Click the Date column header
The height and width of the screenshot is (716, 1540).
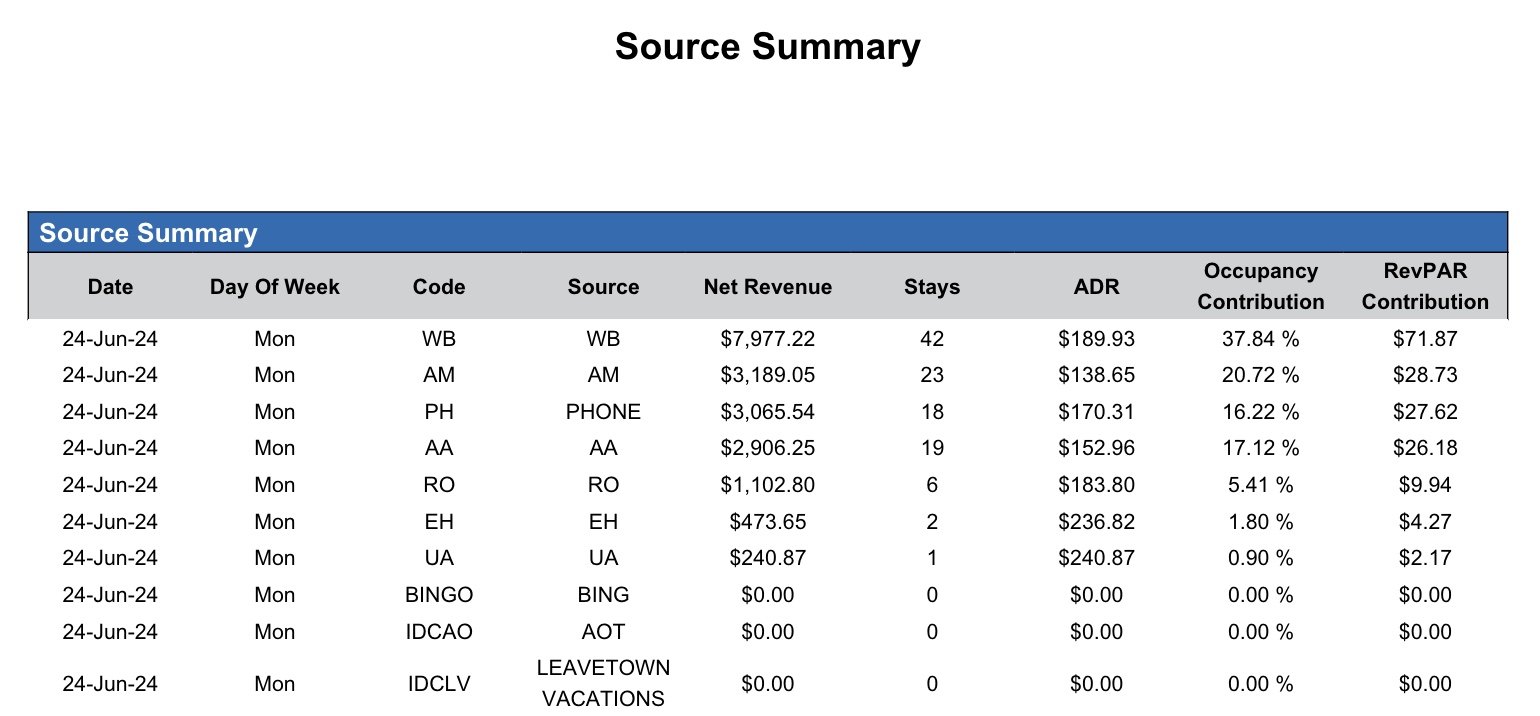(x=110, y=287)
